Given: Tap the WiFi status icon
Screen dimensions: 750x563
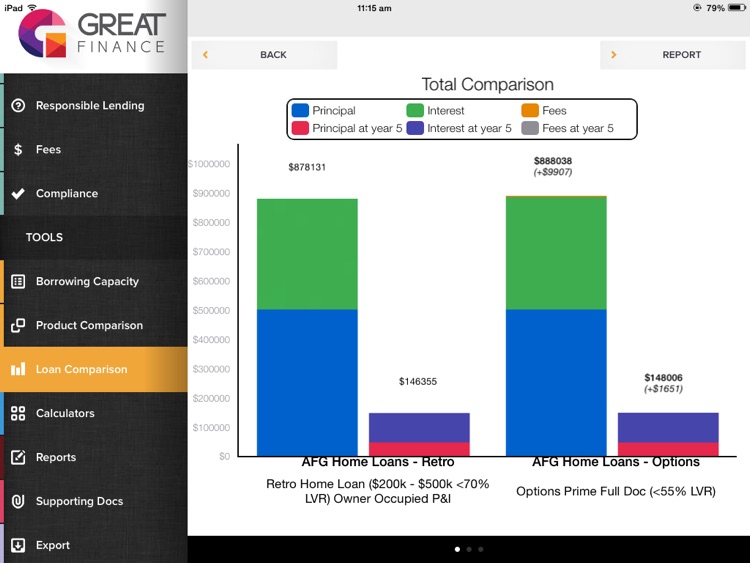Looking at the screenshot, I should click(x=32, y=7).
